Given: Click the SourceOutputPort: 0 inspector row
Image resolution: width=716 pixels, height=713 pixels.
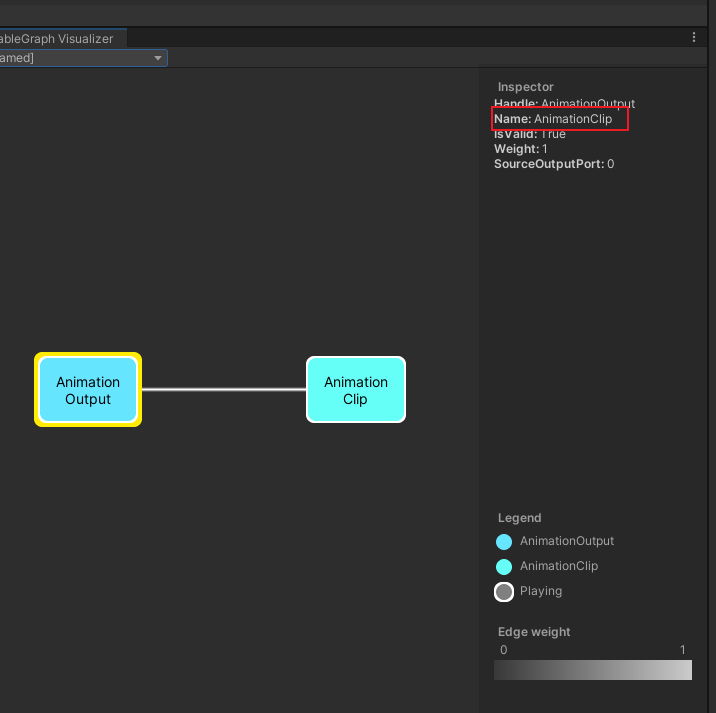Looking at the screenshot, I should tap(554, 164).
